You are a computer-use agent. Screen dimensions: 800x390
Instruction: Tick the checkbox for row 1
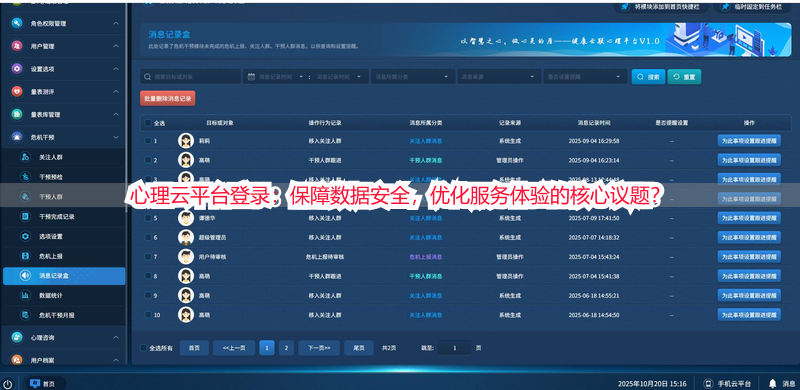pos(148,140)
